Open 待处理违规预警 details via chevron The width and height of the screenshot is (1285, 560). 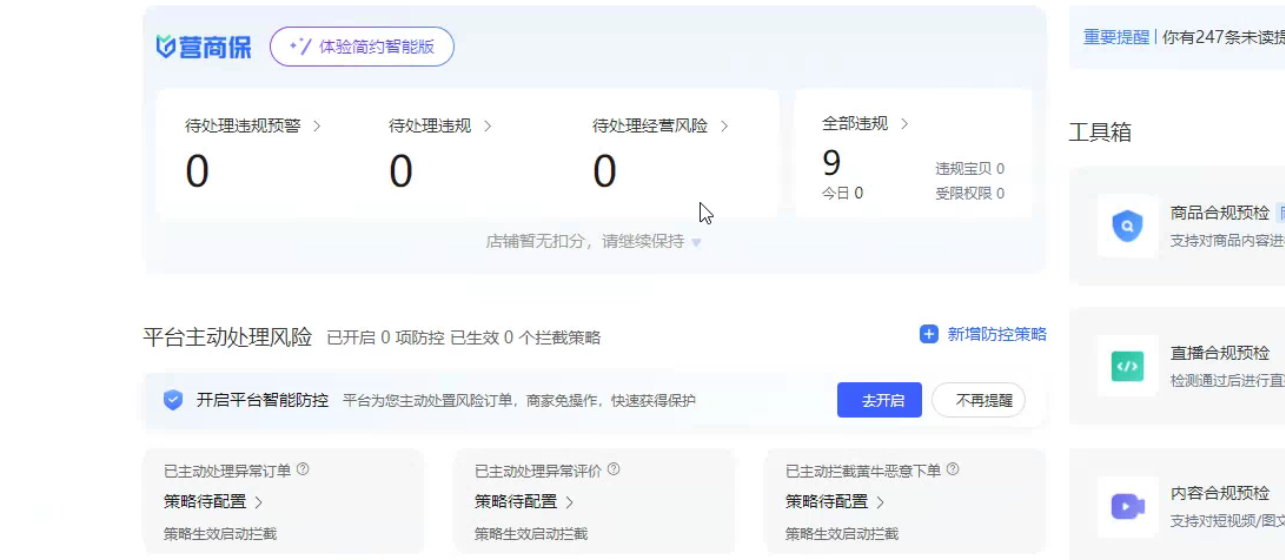click(x=317, y=126)
